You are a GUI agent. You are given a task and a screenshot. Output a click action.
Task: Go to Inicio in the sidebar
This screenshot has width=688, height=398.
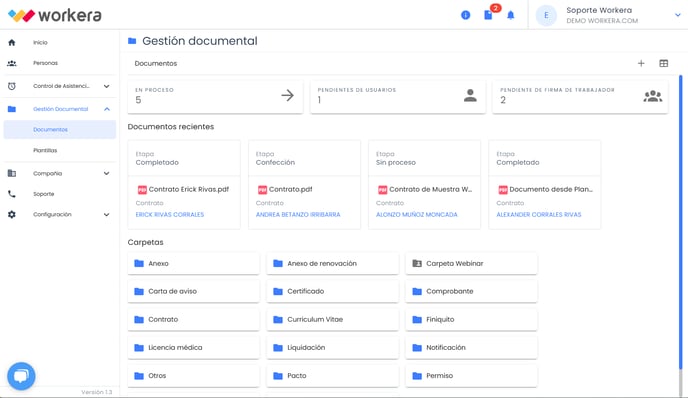[40, 43]
